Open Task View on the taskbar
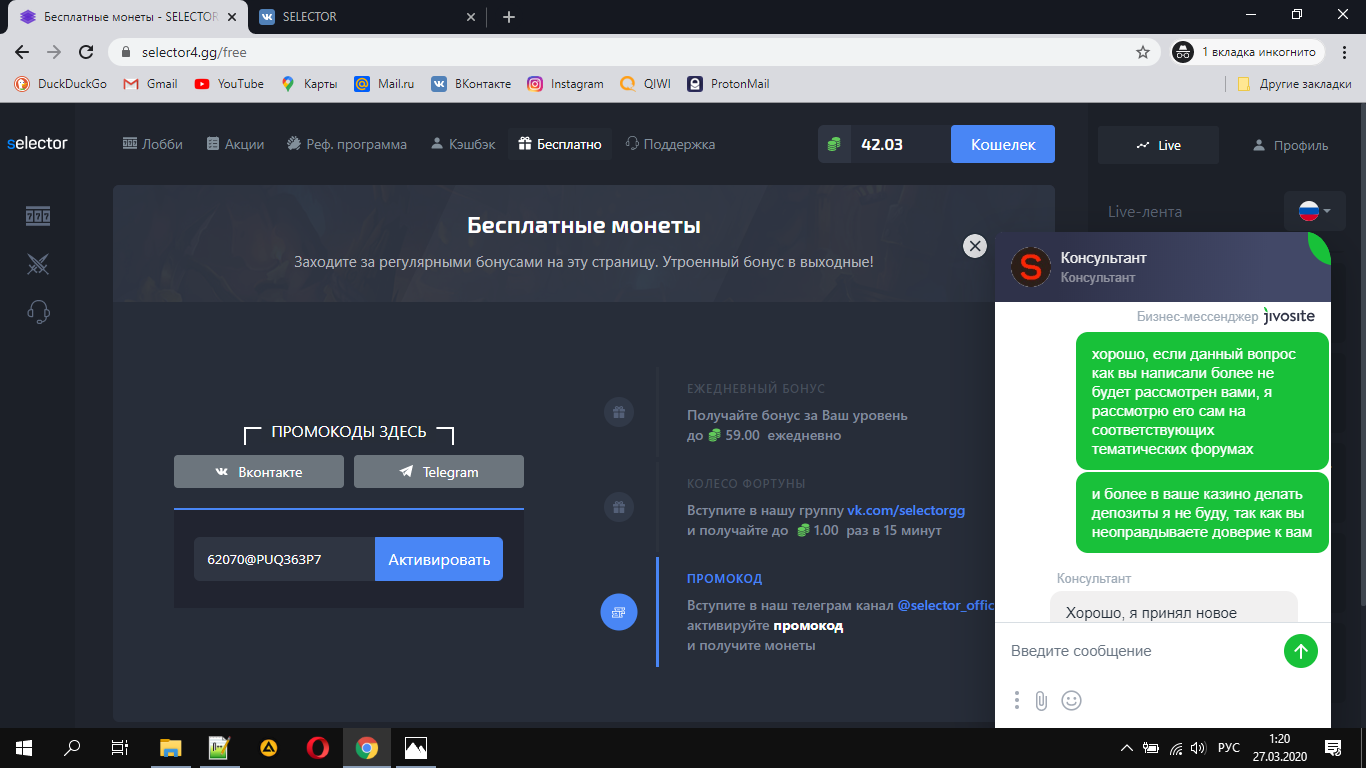 (x=120, y=747)
